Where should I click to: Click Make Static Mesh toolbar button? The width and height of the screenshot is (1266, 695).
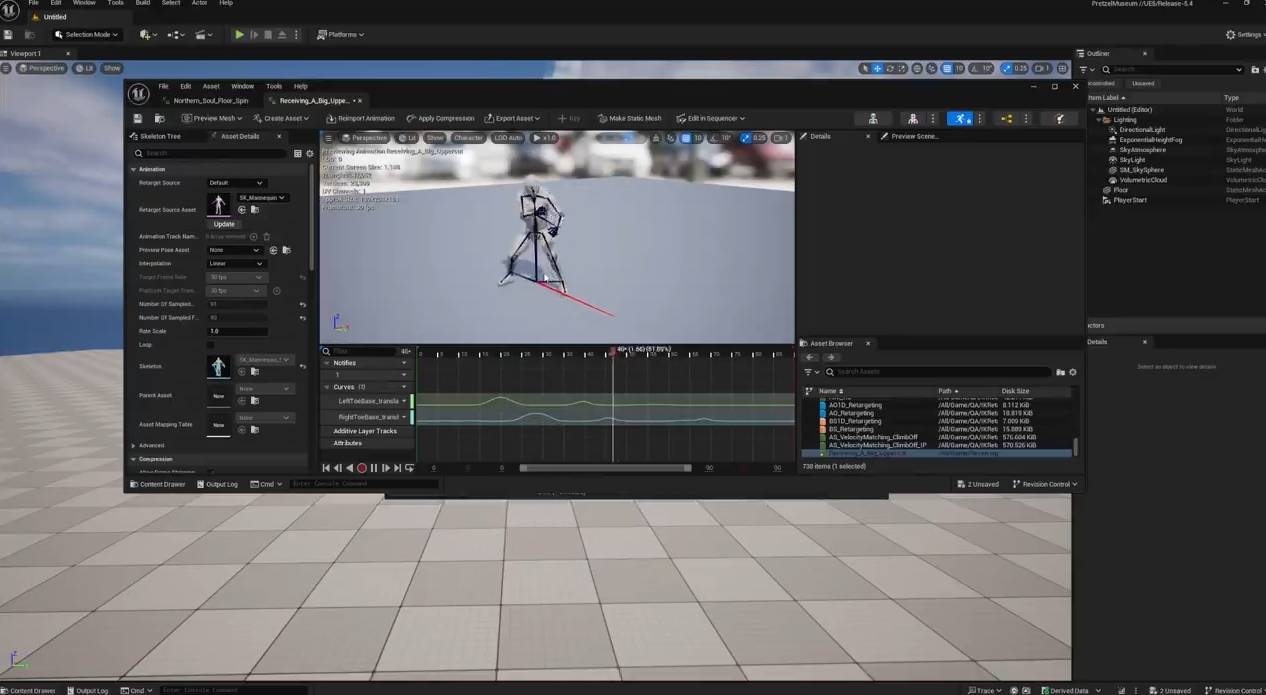(x=629, y=118)
